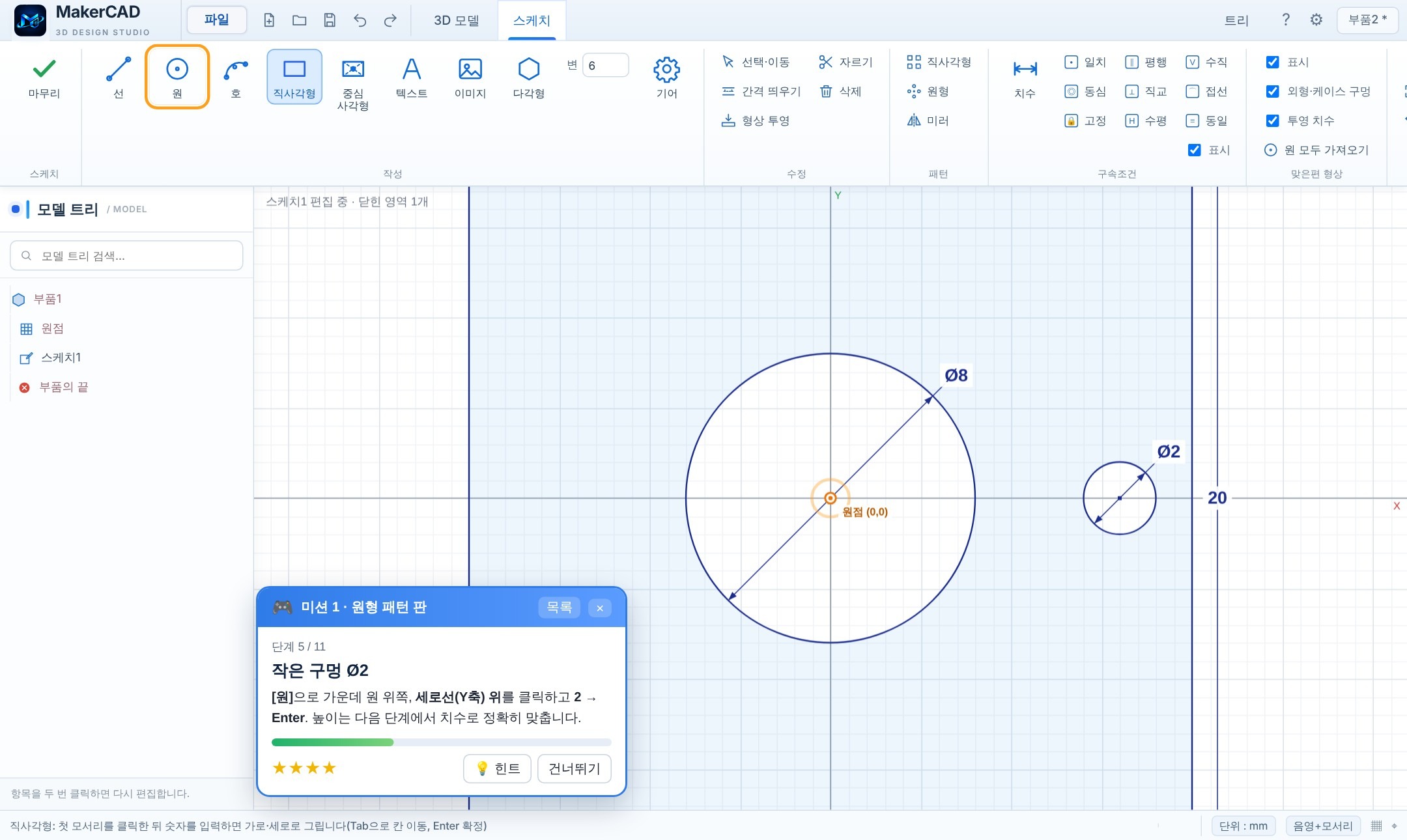Choose 미러 mirror pattern
The height and width of the screenshot is (840, 1407).
pyautogui.click(x=928, y=120)
